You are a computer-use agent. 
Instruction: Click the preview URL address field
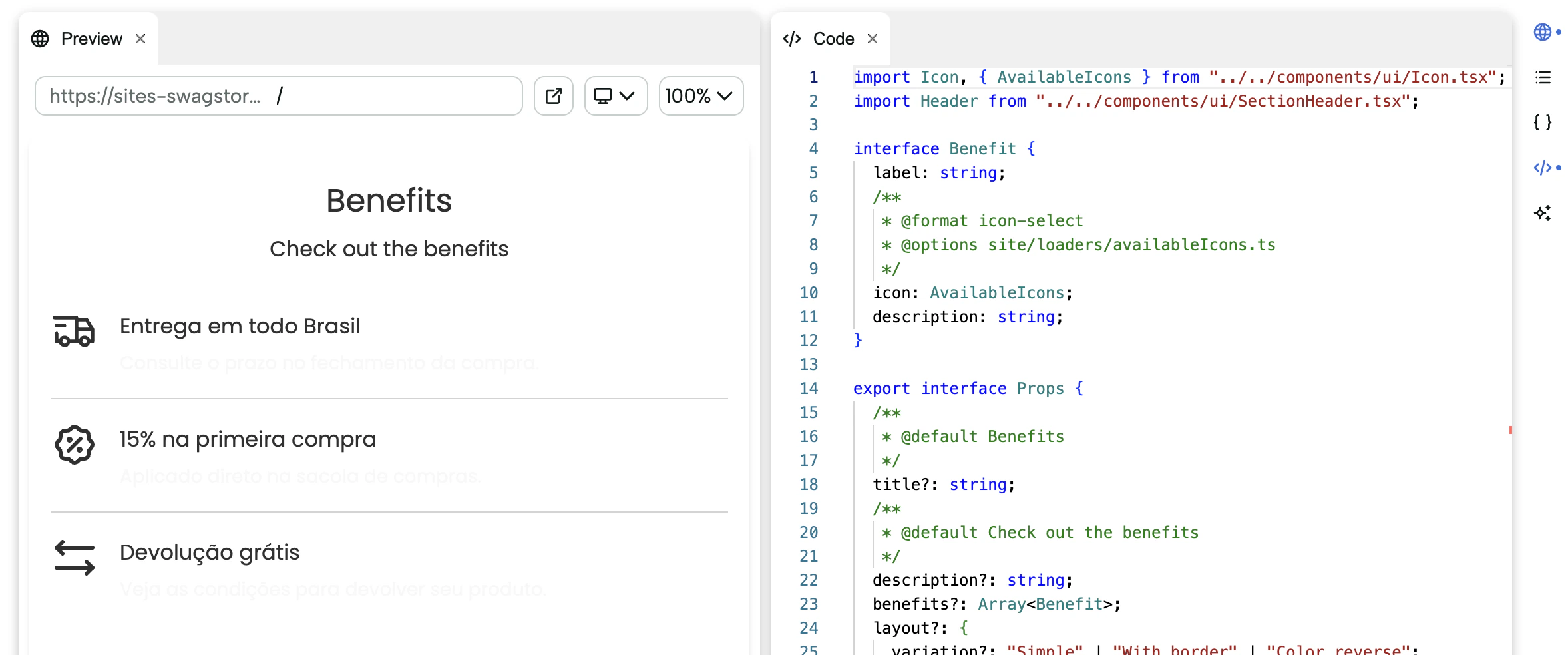click(x=278, y=96)
